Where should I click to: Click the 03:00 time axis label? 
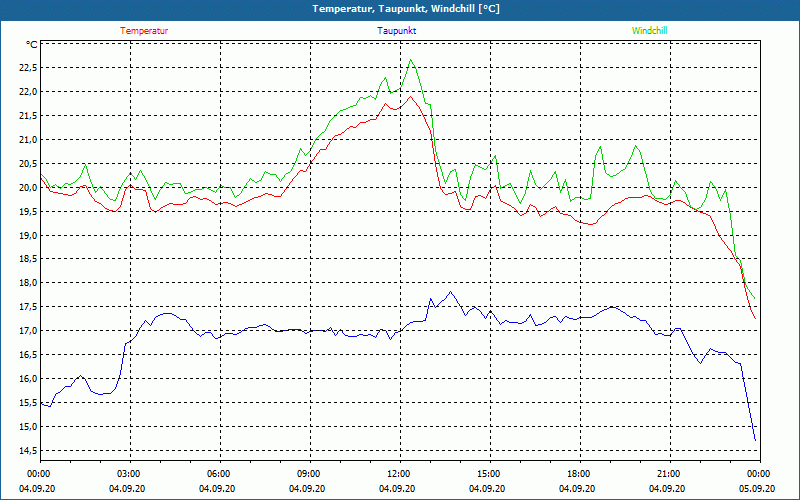pos(131,474)
